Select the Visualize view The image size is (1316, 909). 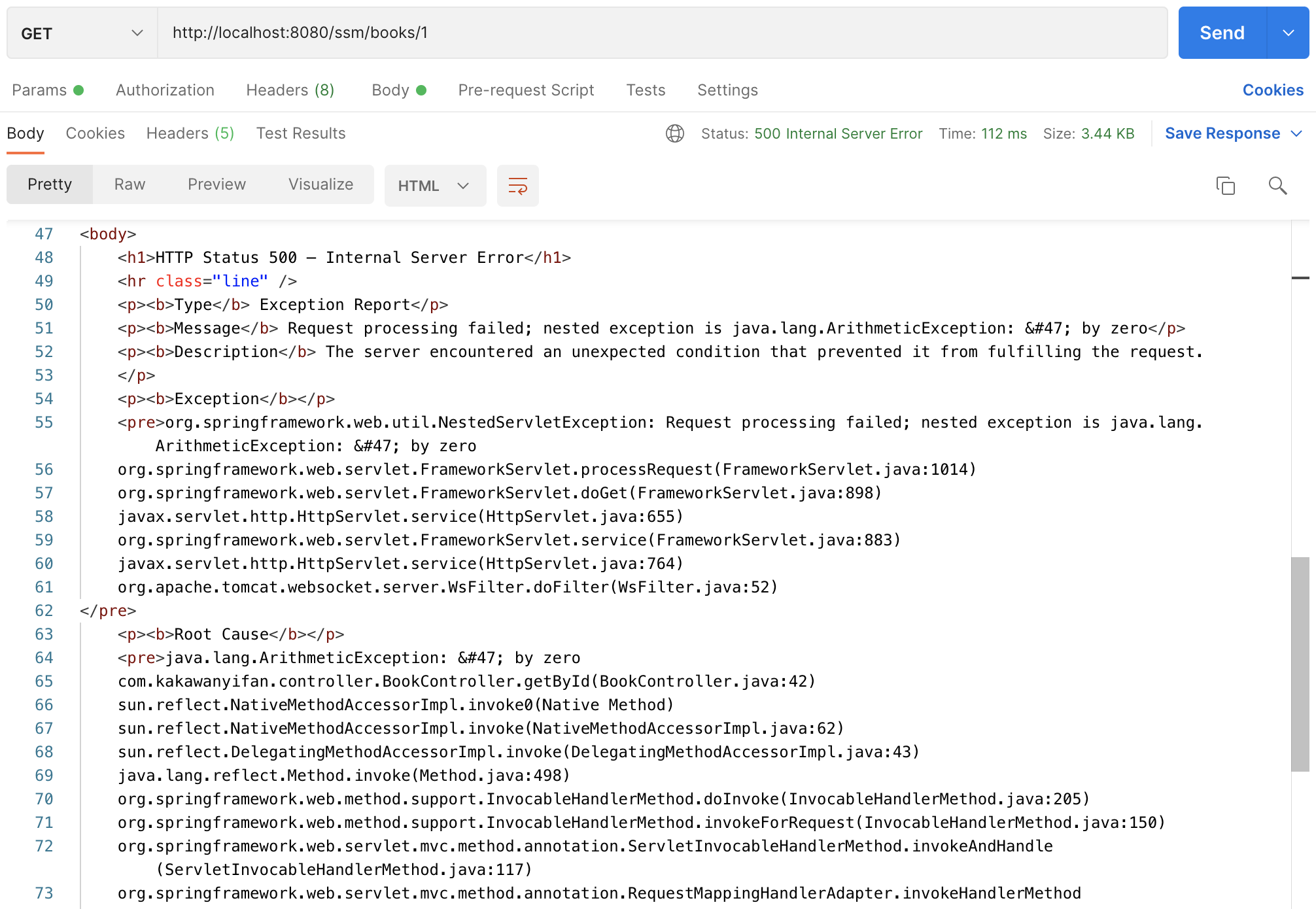point(320,185)
